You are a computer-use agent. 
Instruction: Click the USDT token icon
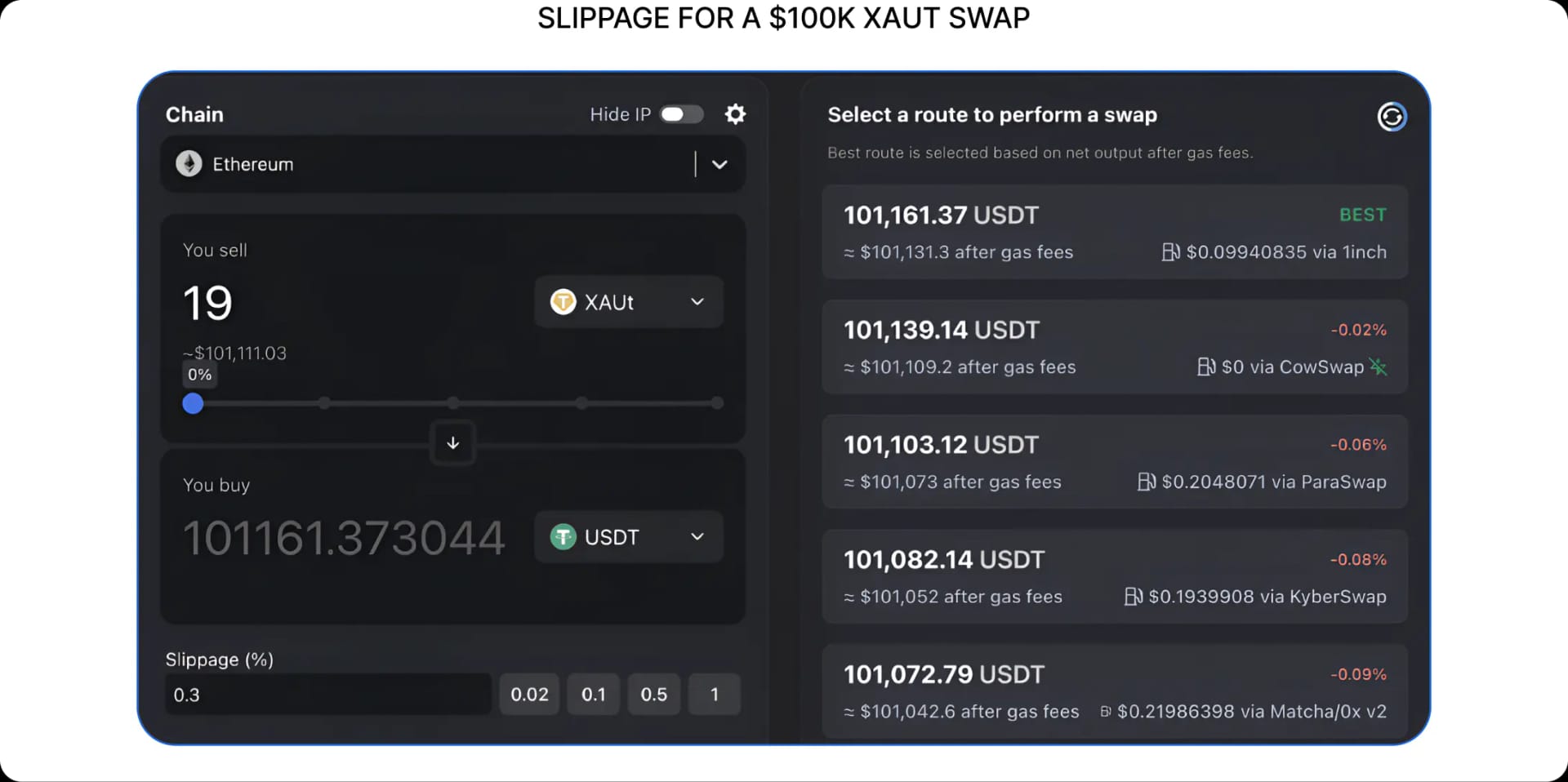(x=563, y=536)
